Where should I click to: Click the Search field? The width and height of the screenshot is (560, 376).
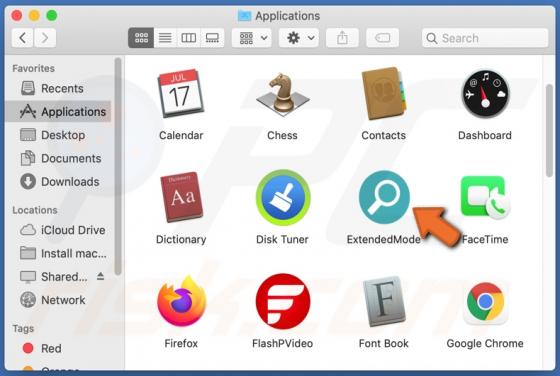[485, 38]
